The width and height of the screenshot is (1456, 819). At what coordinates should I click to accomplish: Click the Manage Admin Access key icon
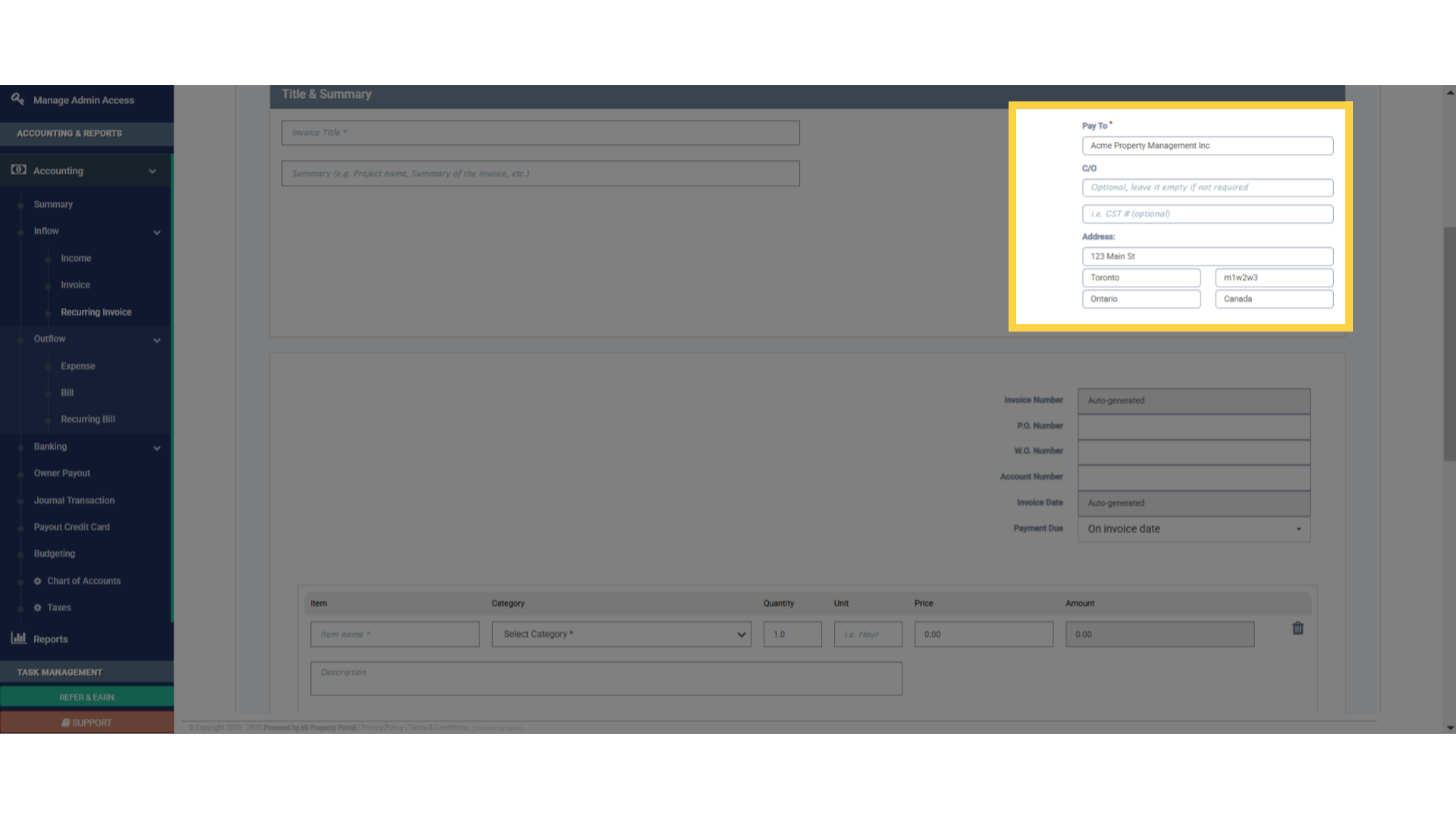(17, 99)
